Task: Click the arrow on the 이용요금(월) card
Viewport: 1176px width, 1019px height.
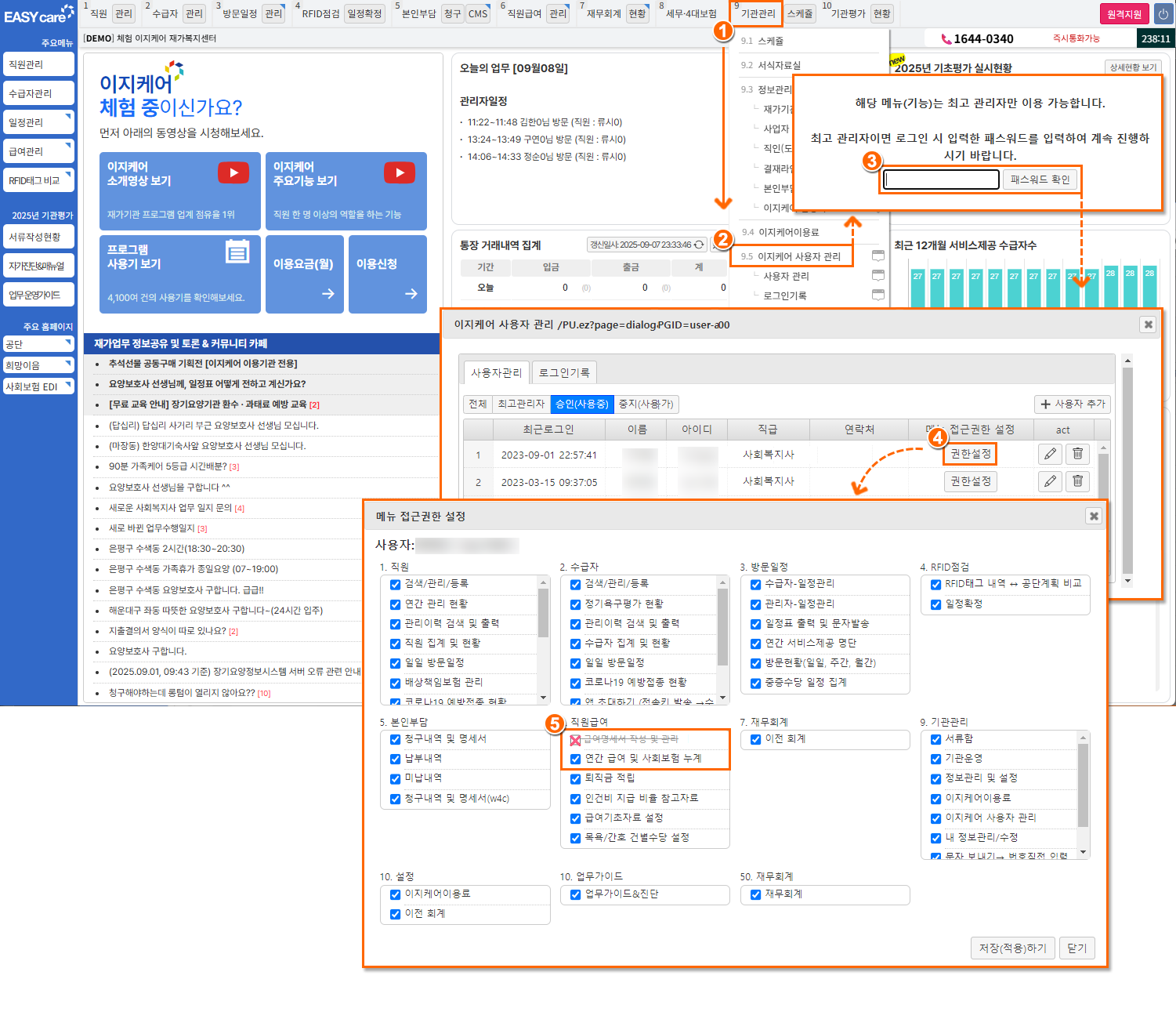Action: (x=328, y=294)
